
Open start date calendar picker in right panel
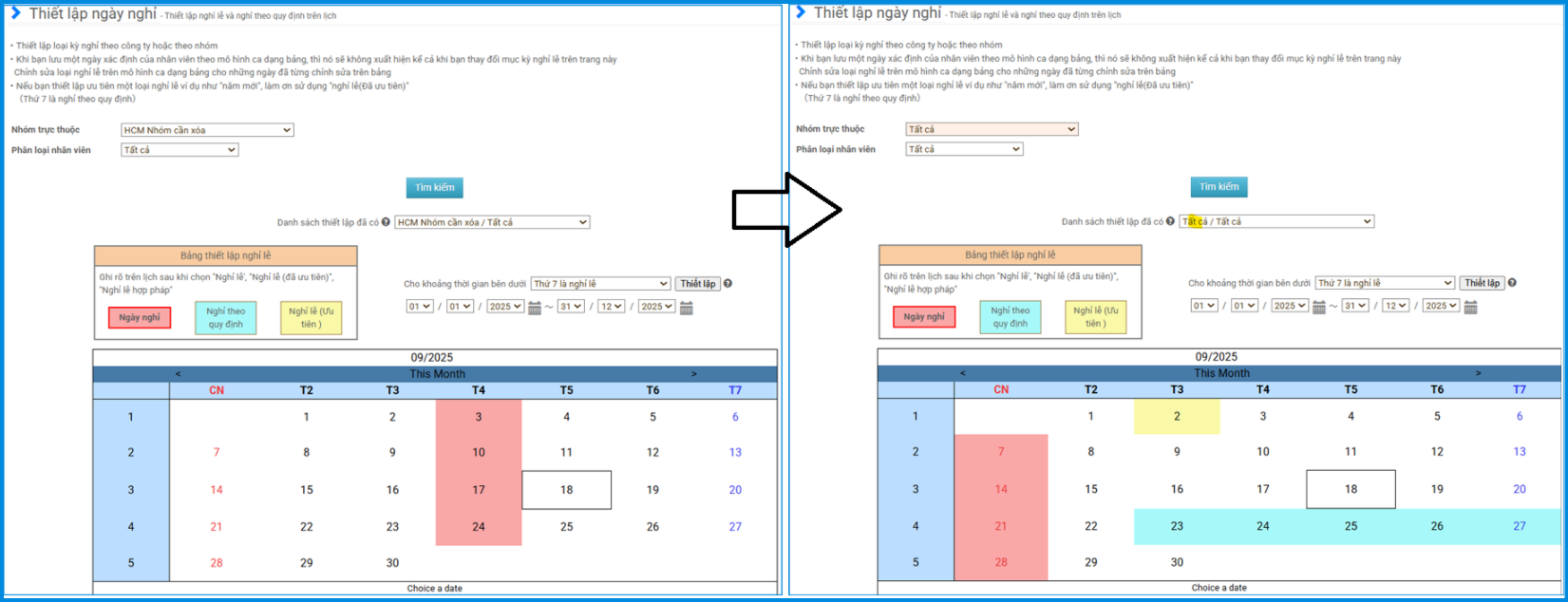1319,307
